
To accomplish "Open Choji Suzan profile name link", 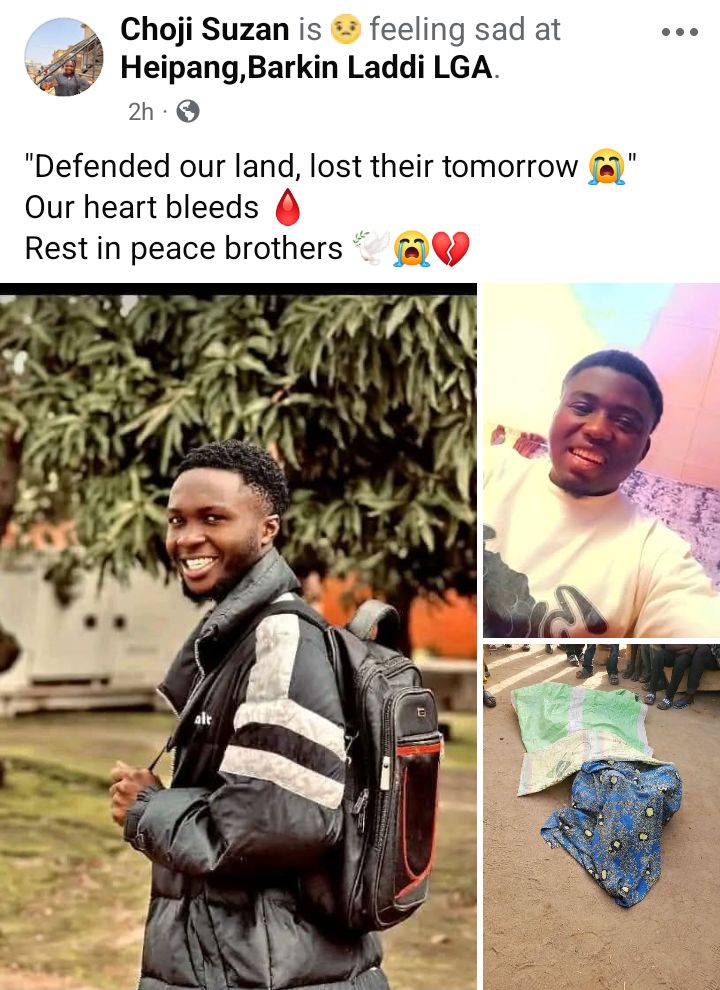I will (x=205, y=30).
